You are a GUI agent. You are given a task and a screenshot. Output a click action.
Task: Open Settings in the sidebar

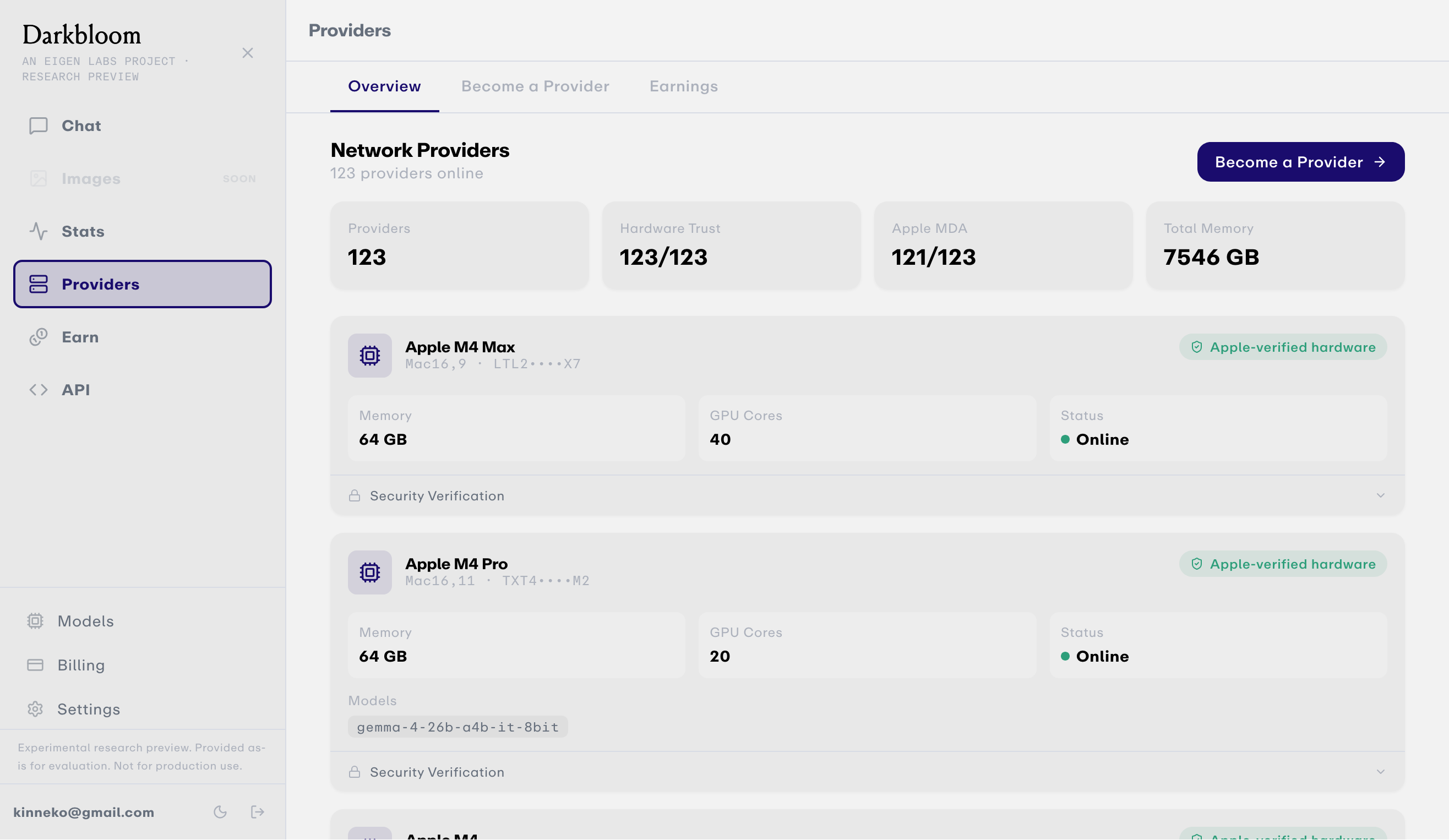click(x=143, y=710)
